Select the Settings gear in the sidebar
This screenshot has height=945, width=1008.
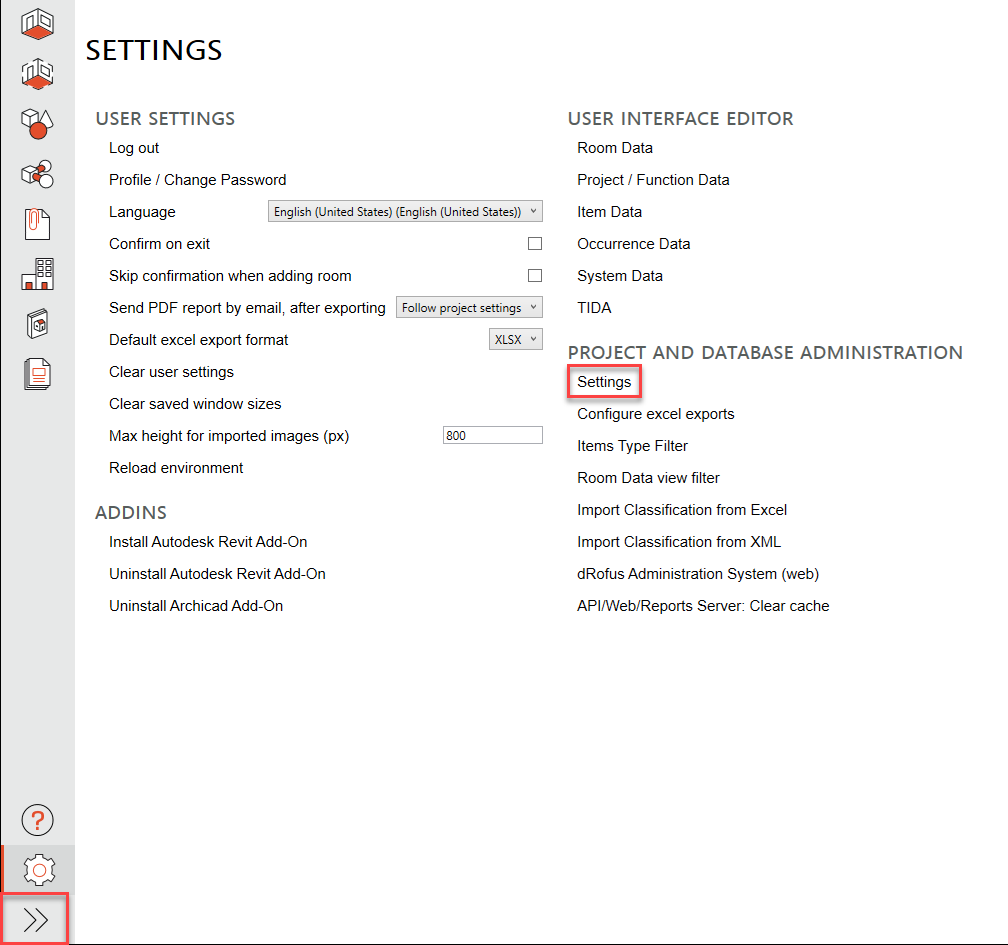(37, 869)
